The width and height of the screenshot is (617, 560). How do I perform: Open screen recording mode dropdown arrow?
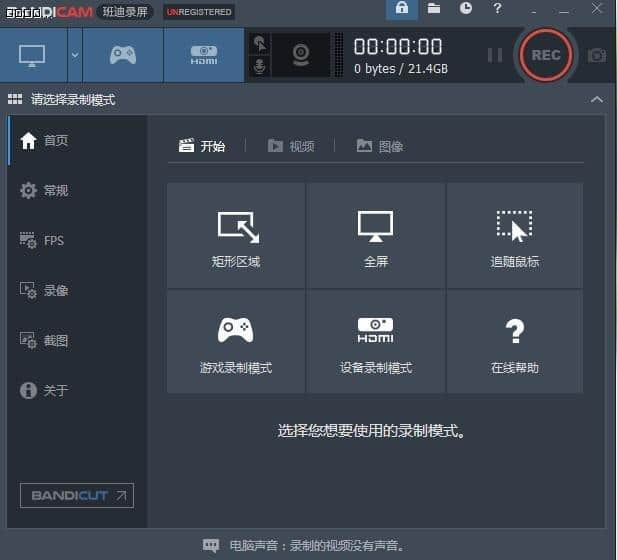tap(75, 55)
